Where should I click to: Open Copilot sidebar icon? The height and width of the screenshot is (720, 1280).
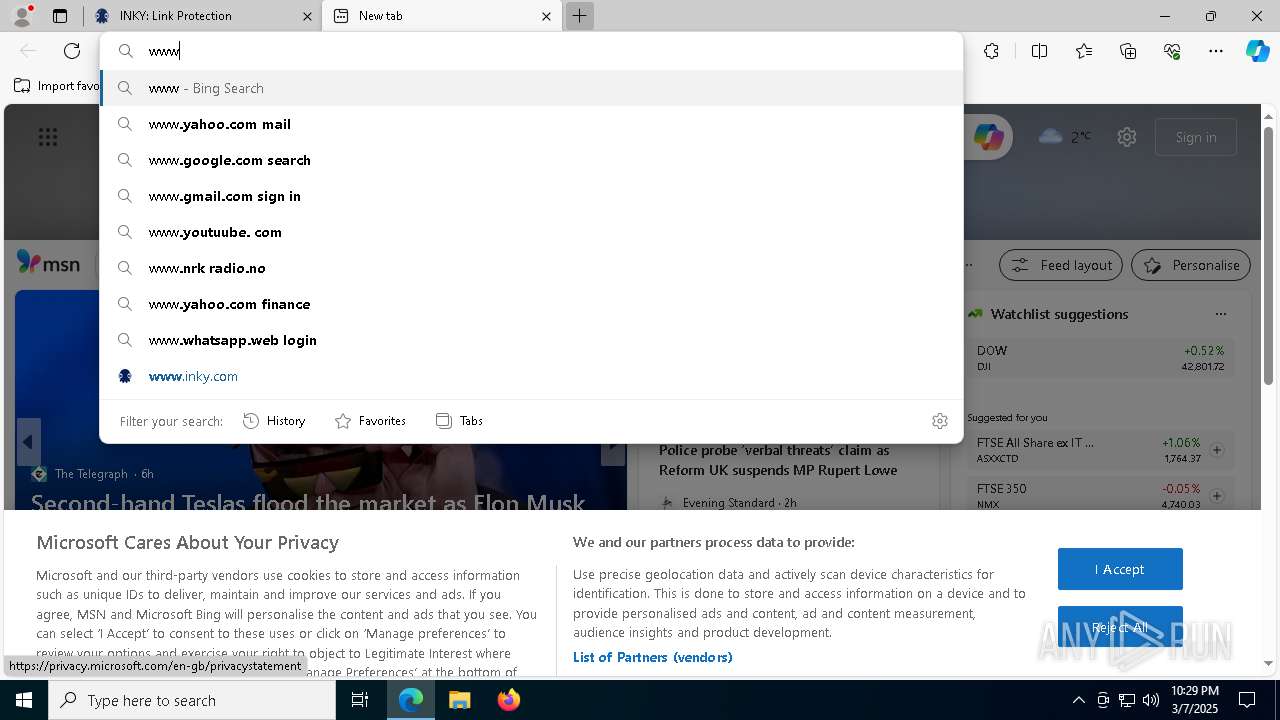(x=1257, y=51)
